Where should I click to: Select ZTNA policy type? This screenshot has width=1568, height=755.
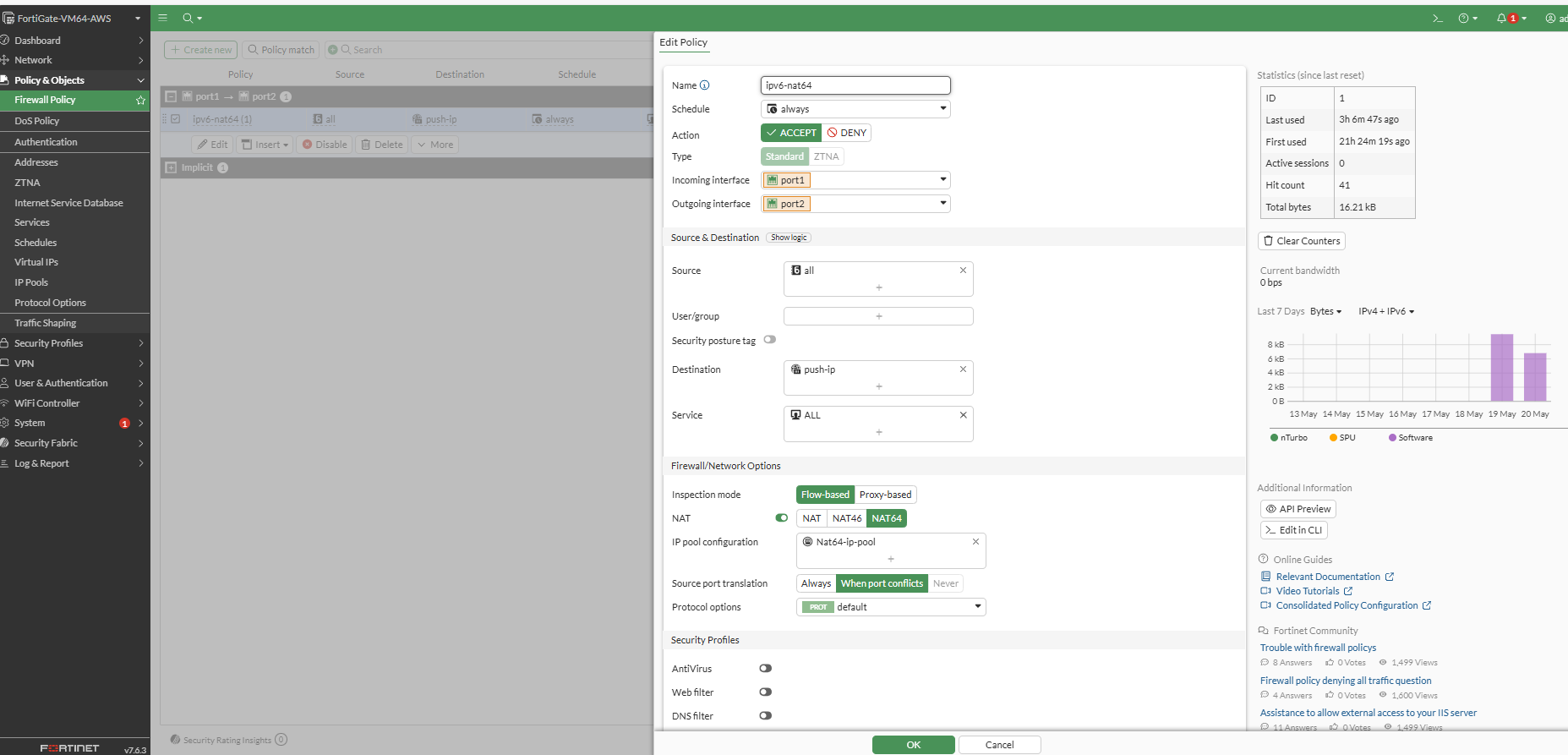(826, 156)
